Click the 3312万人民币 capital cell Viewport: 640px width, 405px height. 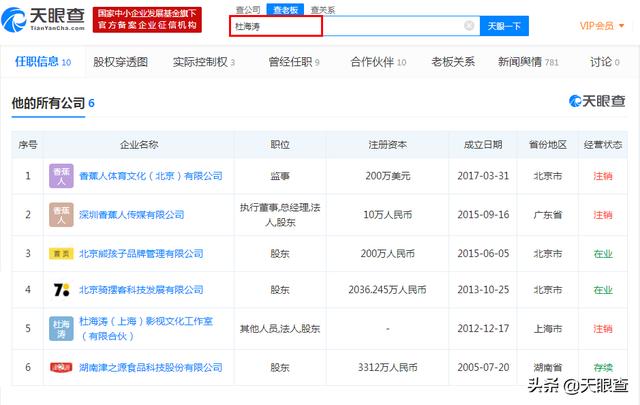(388, 367)
